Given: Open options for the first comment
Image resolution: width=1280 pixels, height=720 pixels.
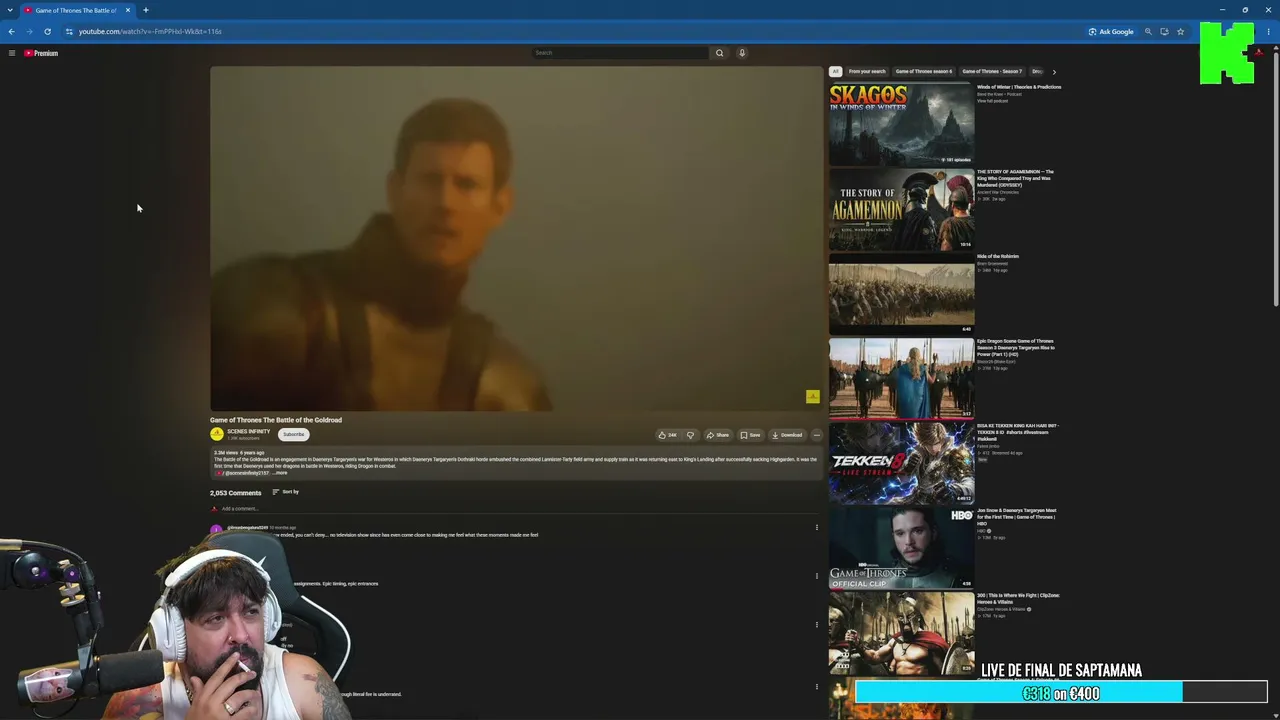Looking at the screenshot, I should pyautogui.click(x=816, y=528).
